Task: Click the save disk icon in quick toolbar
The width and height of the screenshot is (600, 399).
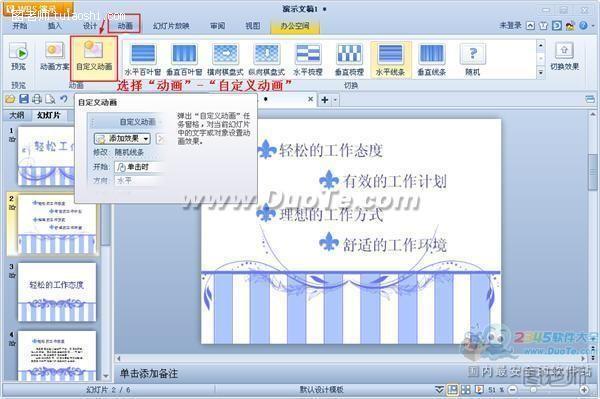Action: point(24,99)
